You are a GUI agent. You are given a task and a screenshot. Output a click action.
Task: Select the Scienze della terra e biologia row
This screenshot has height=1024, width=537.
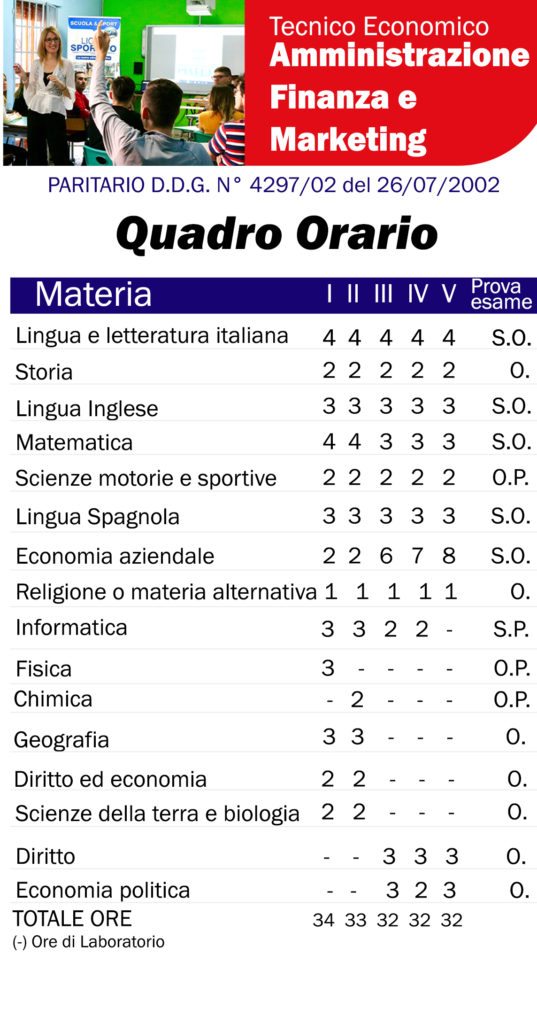pos(273,814)
